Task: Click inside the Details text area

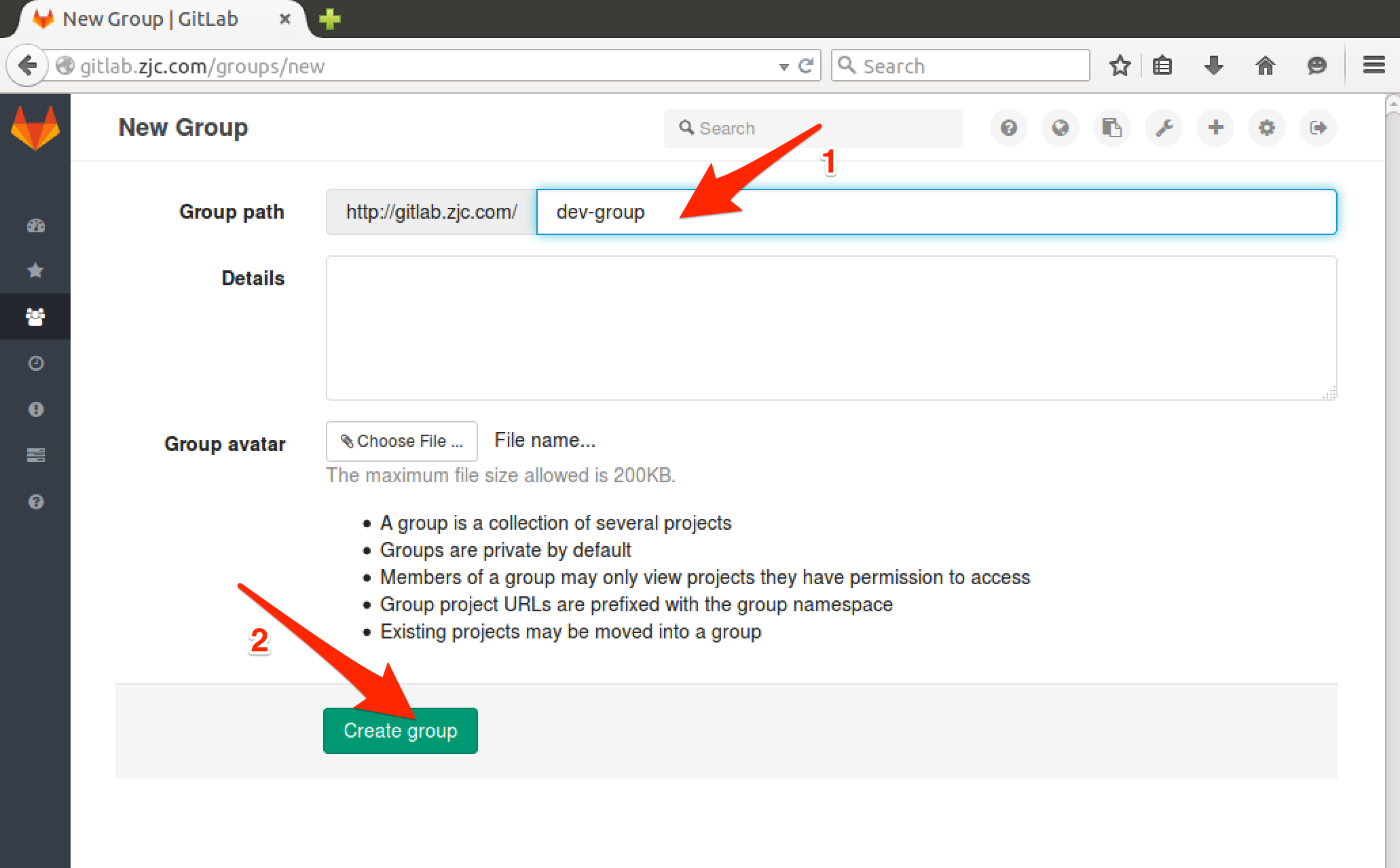Action: tap(831, 326)
